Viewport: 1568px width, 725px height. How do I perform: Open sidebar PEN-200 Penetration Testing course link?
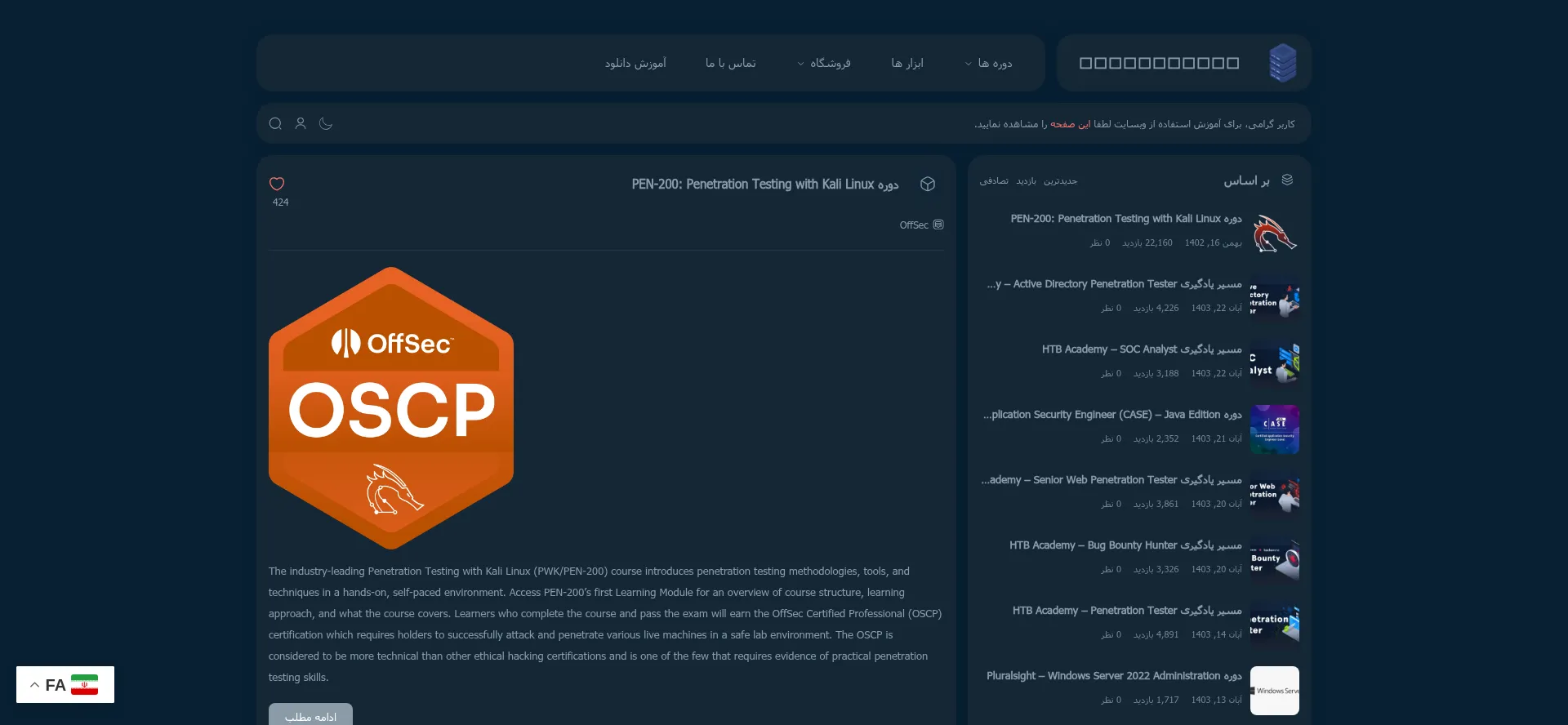pos(1126,219)
